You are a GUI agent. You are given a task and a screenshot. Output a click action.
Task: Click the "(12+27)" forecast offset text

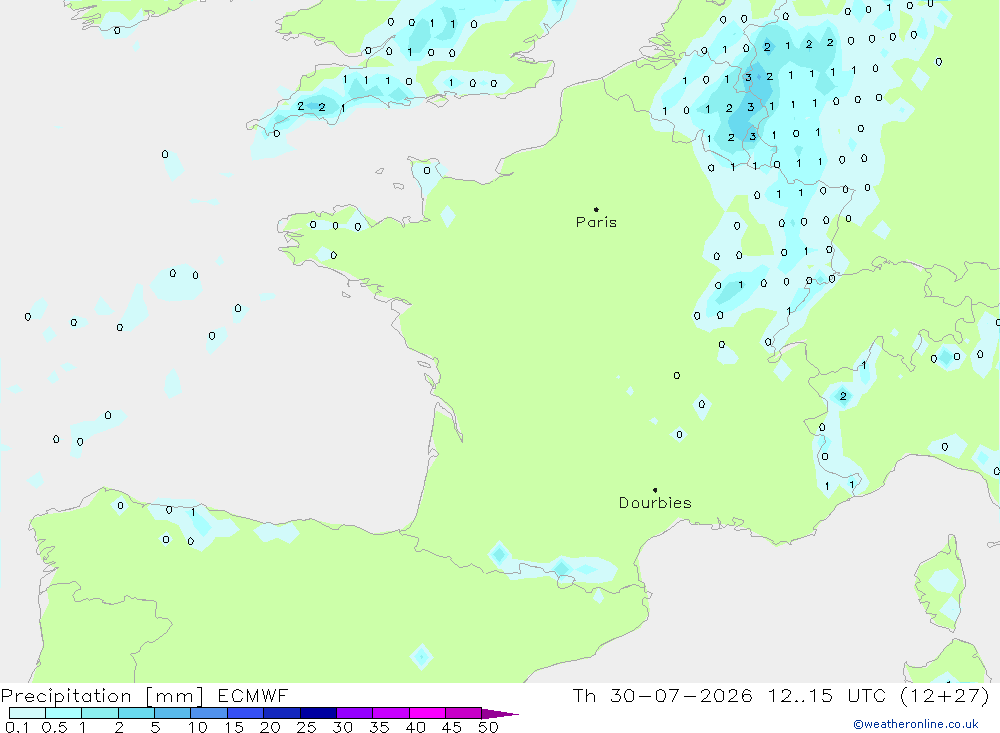(945, 696)
